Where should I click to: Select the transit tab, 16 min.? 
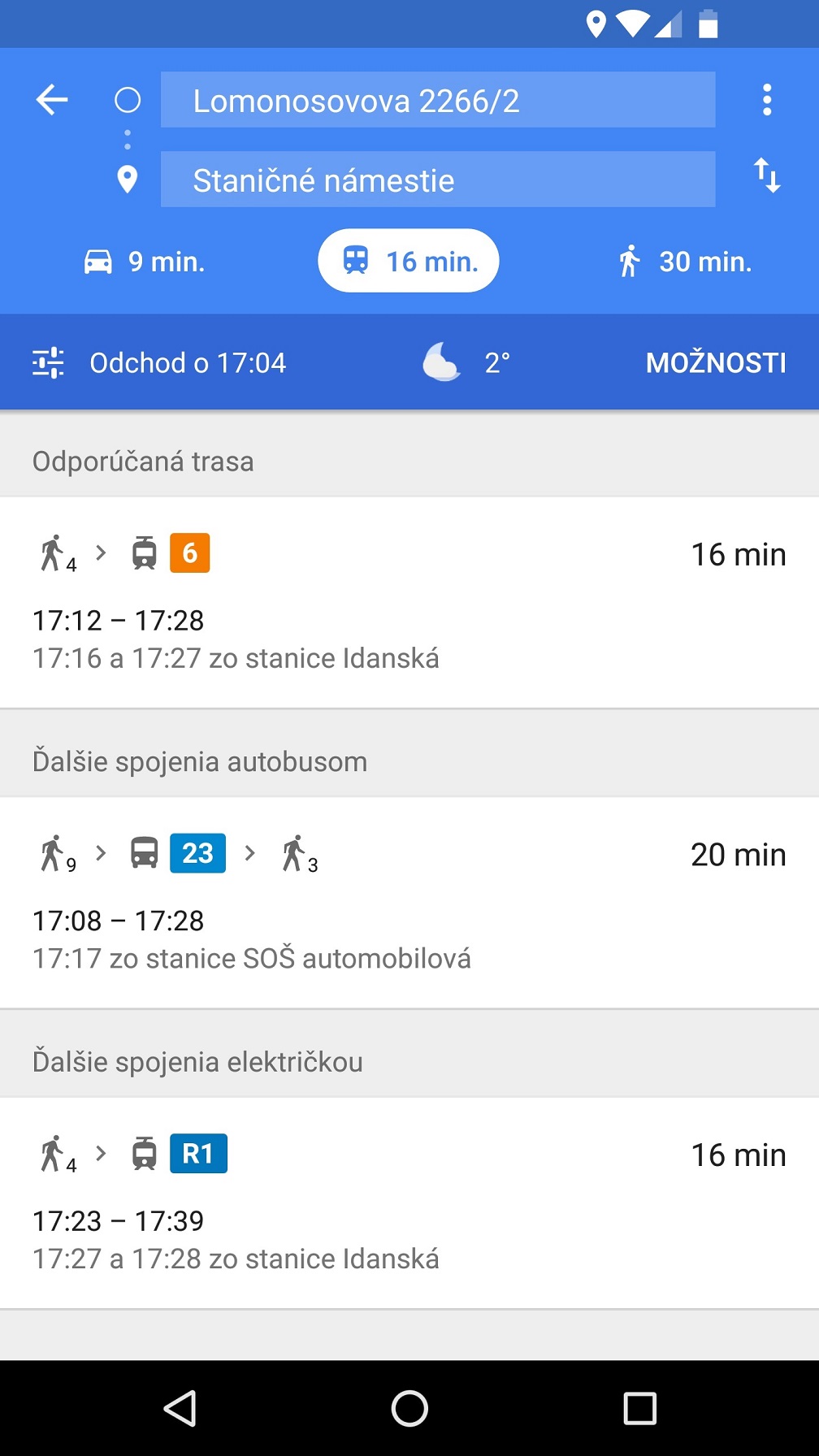tap(409, 261)
